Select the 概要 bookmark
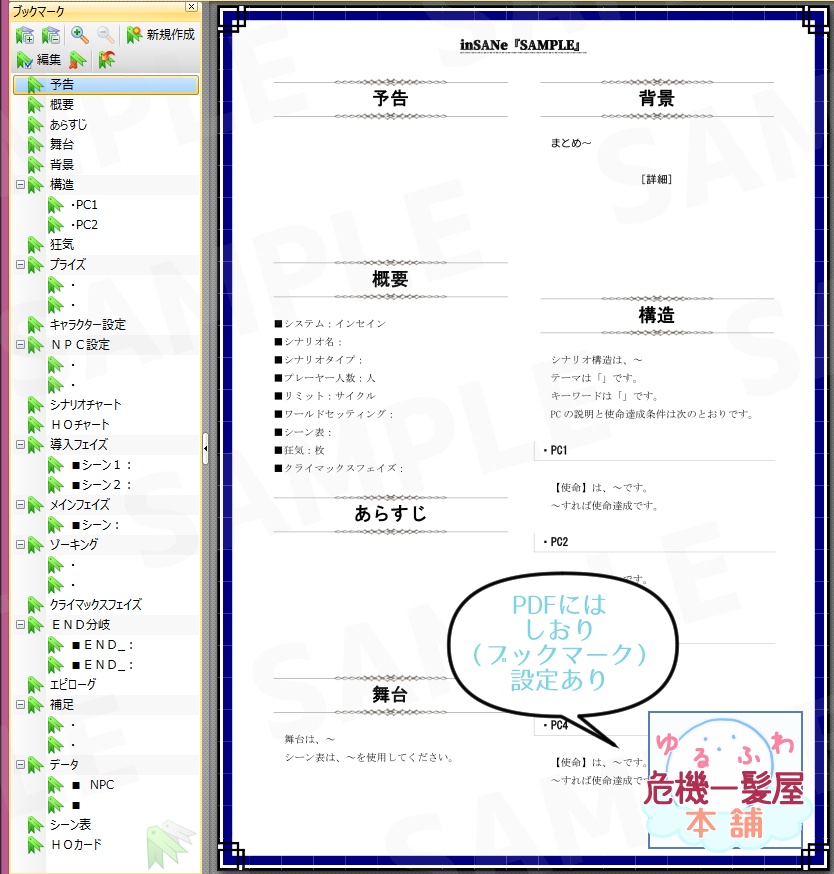This screenshot has width=834, height=874. (x=62, y=104)
